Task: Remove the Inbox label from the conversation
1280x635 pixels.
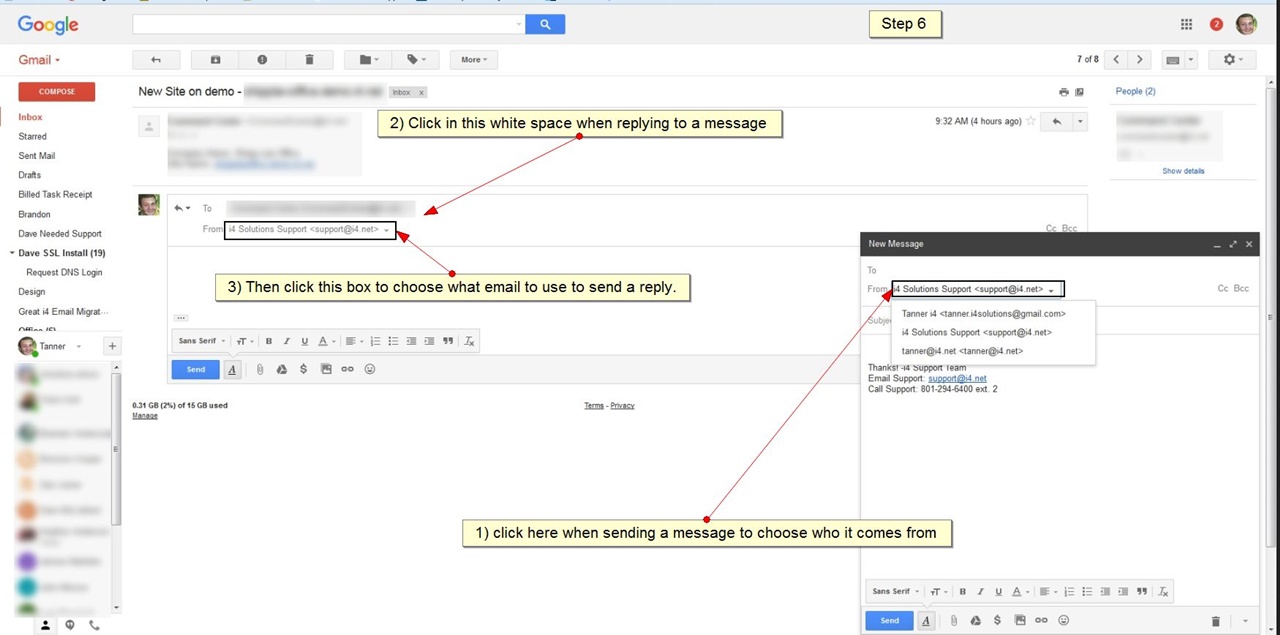Action: (x=421, y=92)
